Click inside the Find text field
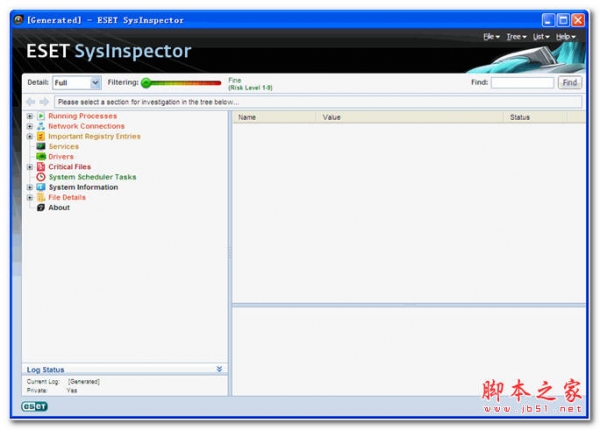600x430 pixels. pyautogui.click(x=522, y=83)
